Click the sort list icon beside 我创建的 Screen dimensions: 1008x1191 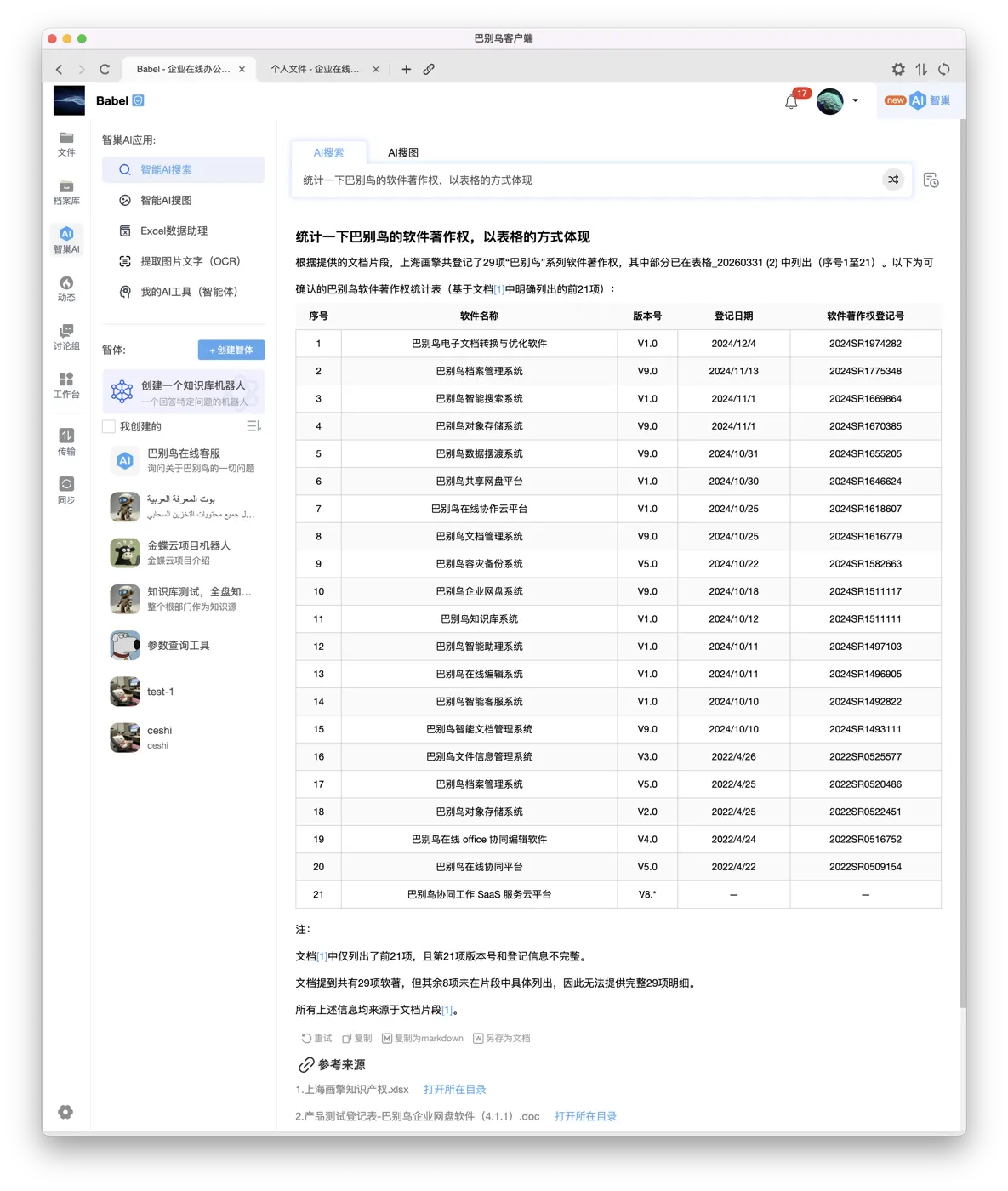253,426
